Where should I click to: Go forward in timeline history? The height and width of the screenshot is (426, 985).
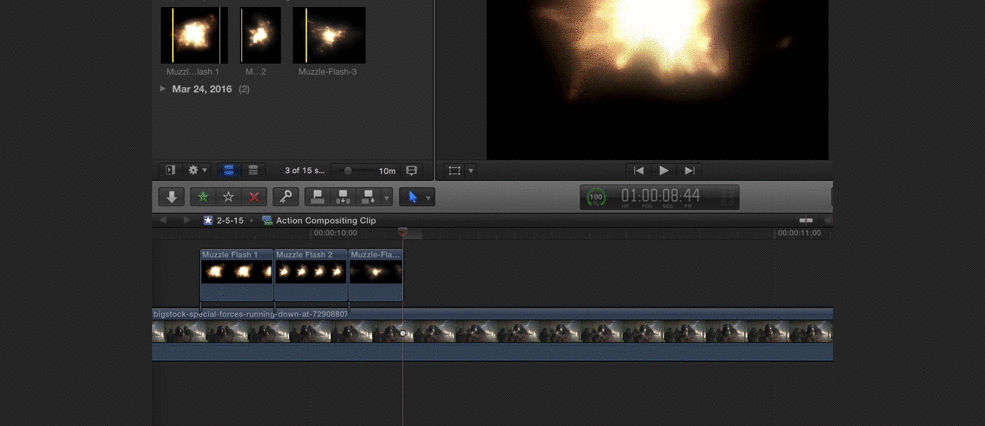click(187, 221)
